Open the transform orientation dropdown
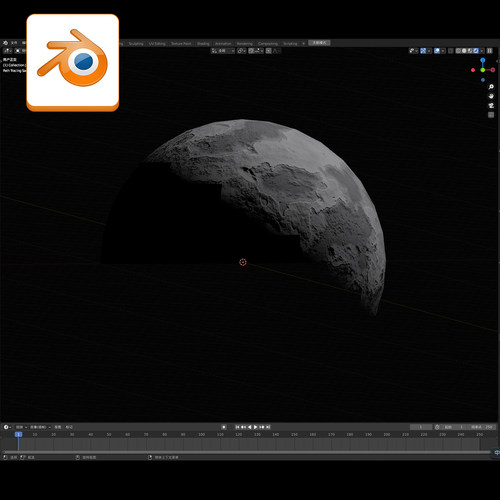The width and height of the screenshot is (500, 500). click(223, 51)
